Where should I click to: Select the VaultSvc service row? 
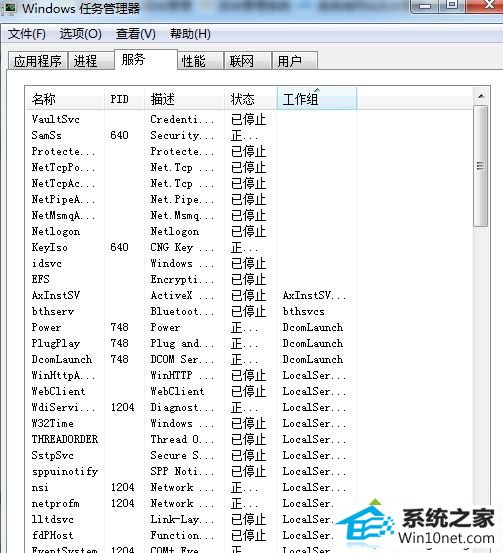coord(192,119)
